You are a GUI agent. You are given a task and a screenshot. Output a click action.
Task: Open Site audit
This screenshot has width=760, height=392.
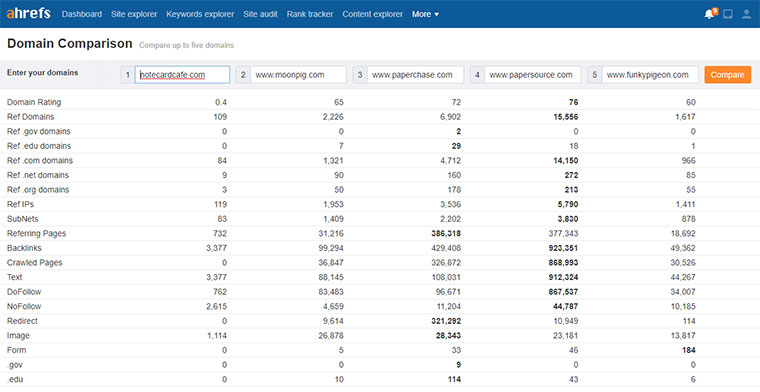tap(260, 14)
